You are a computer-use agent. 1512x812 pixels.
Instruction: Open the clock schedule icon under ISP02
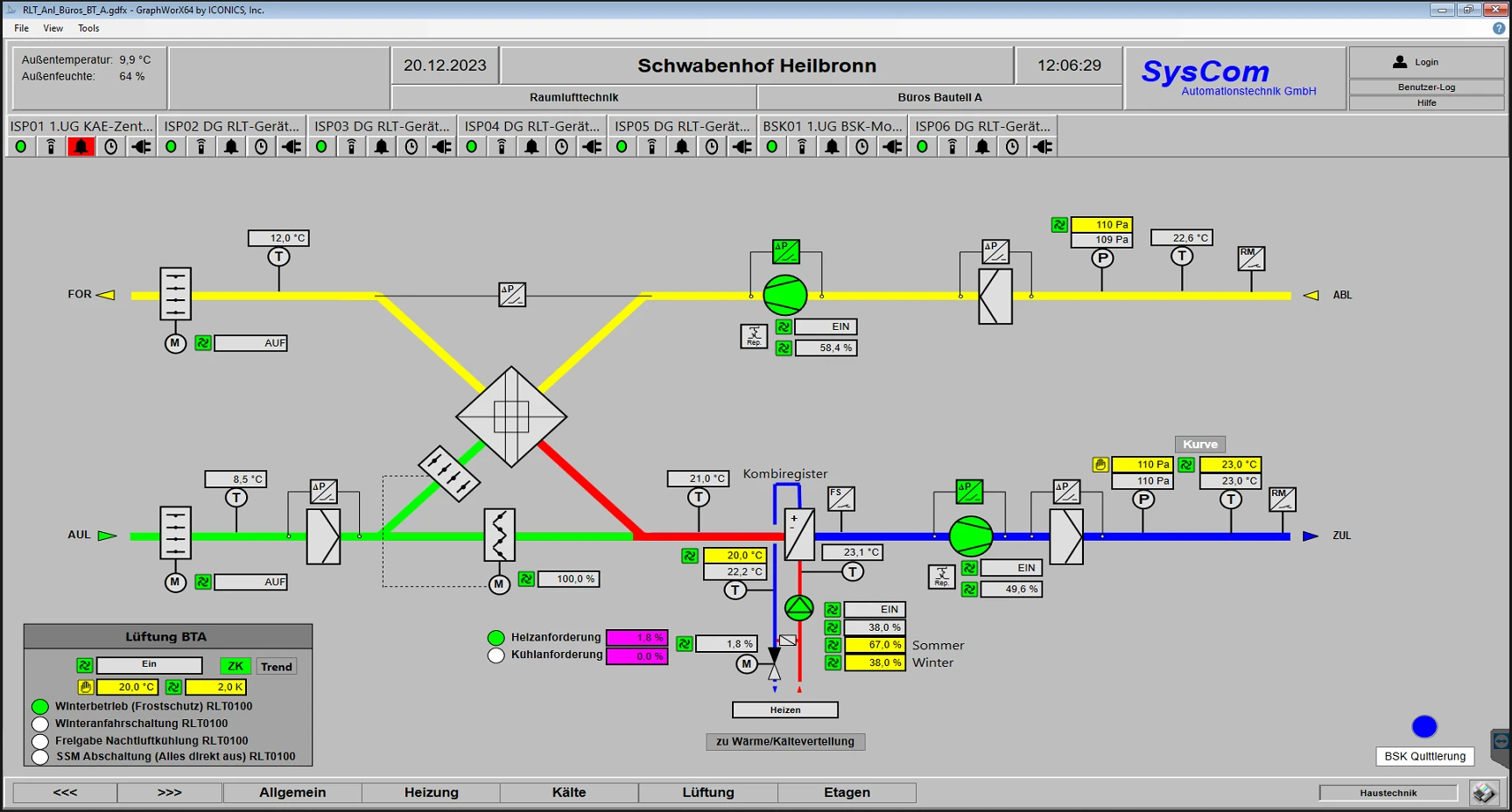tap(260, 146)
